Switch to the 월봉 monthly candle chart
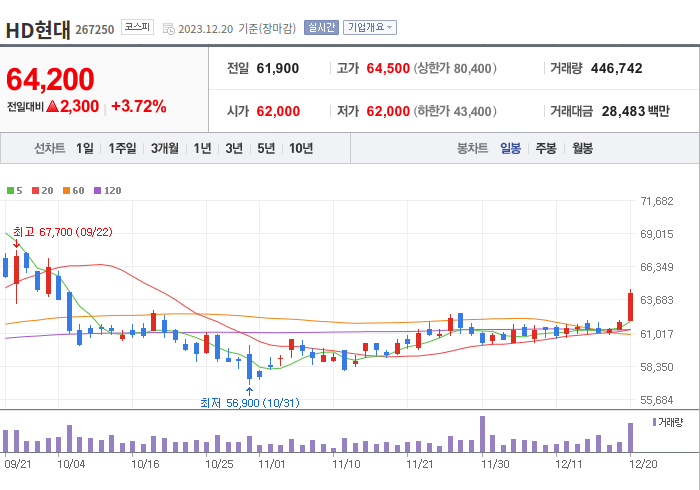Image resolution: width=700 pixels, height=490 pixels. pos(583,148)
